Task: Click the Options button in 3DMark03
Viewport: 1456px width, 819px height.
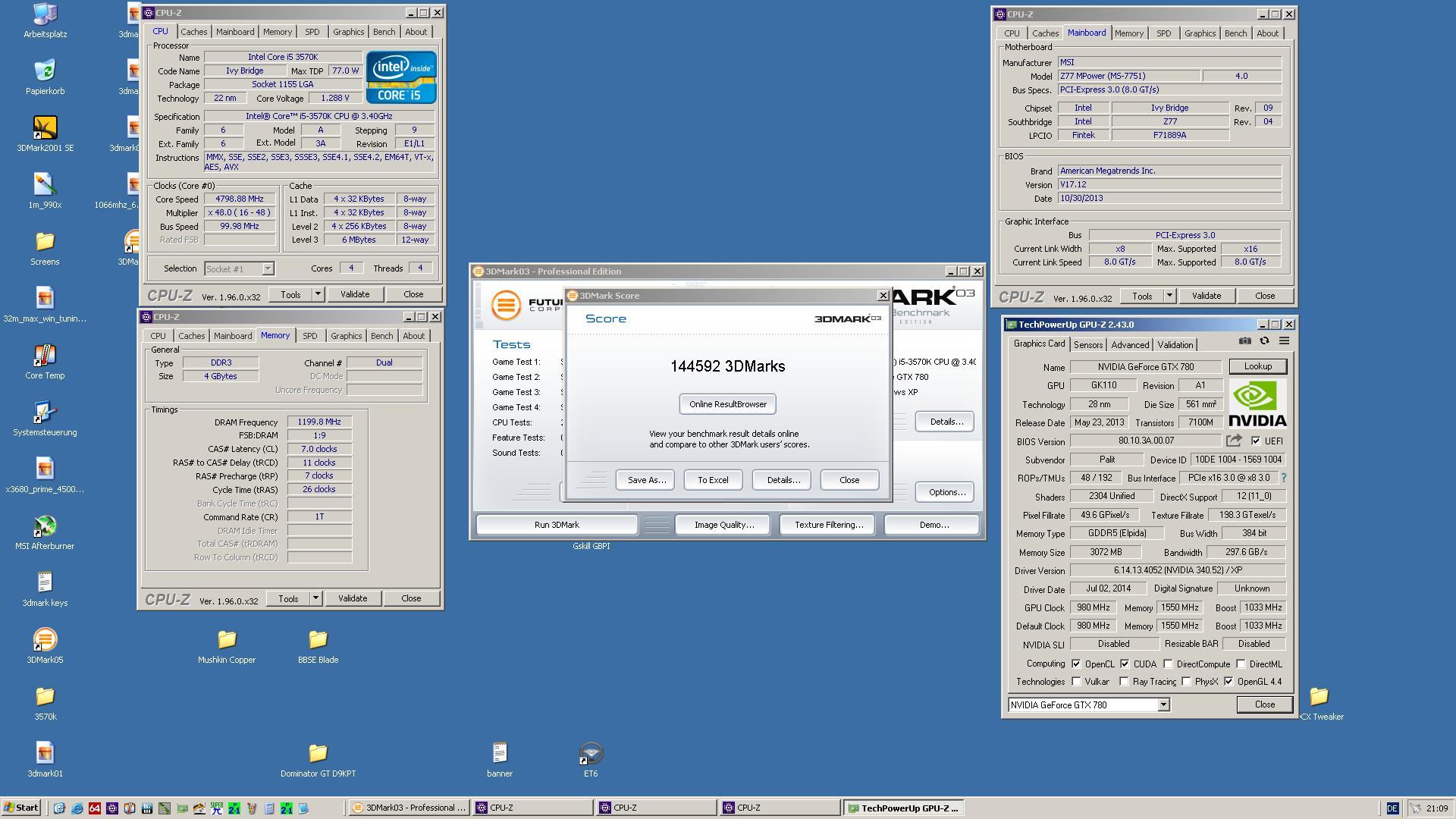Action: click(946, 492)
